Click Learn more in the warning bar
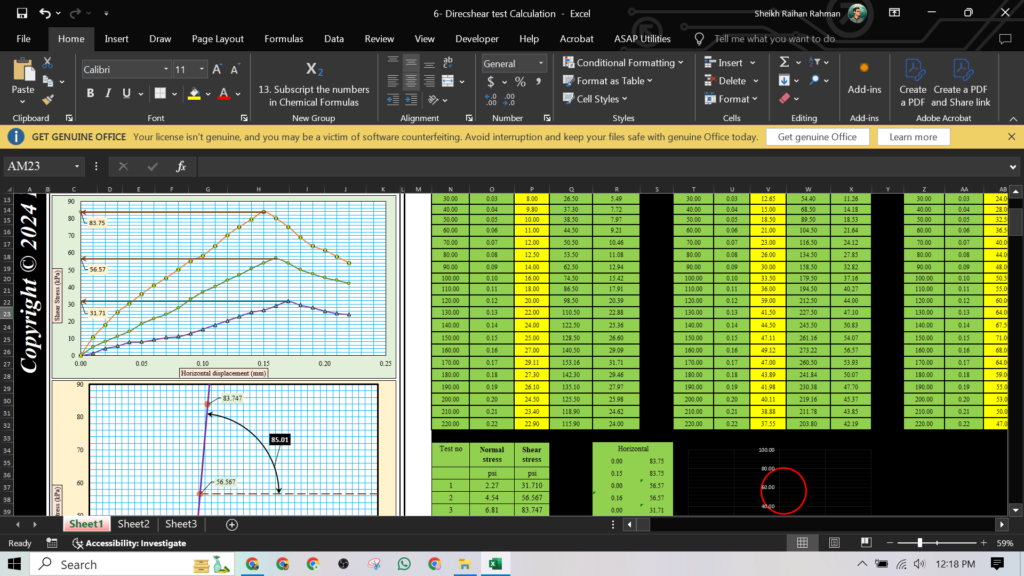Viewport: 1024px width, 576px height. 913,137
